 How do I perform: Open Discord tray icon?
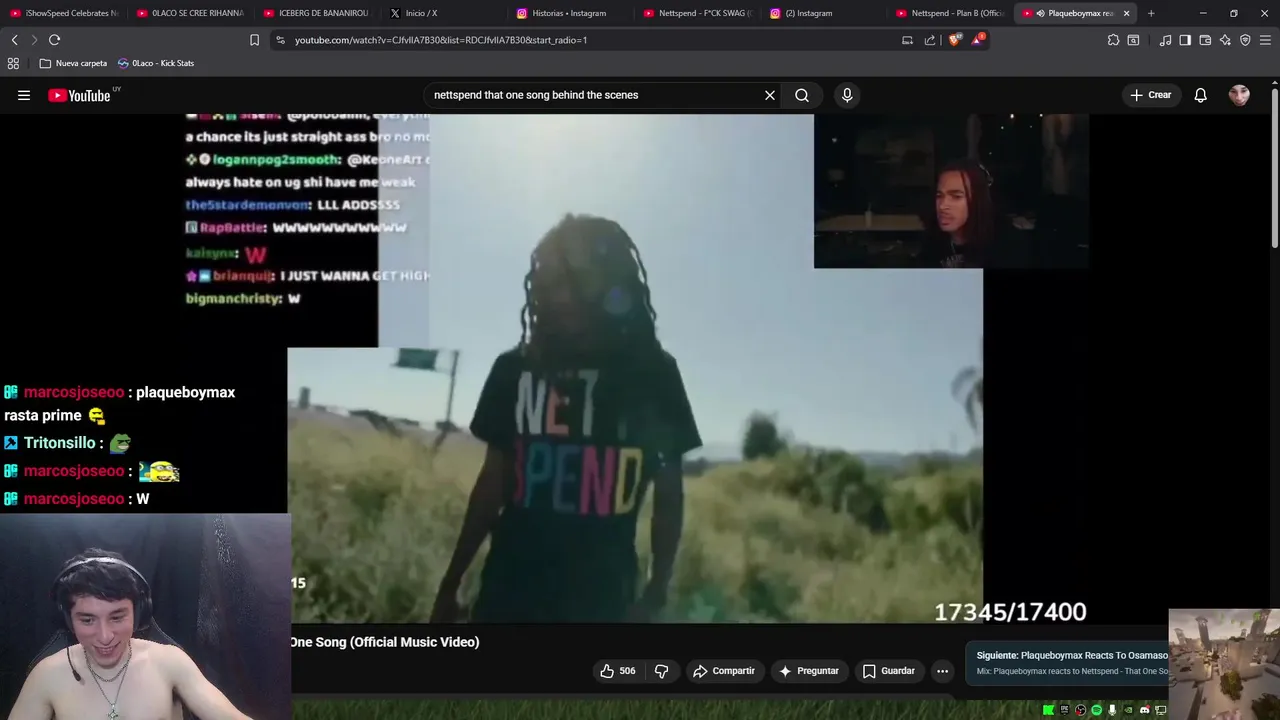[x=1144, y=710]
